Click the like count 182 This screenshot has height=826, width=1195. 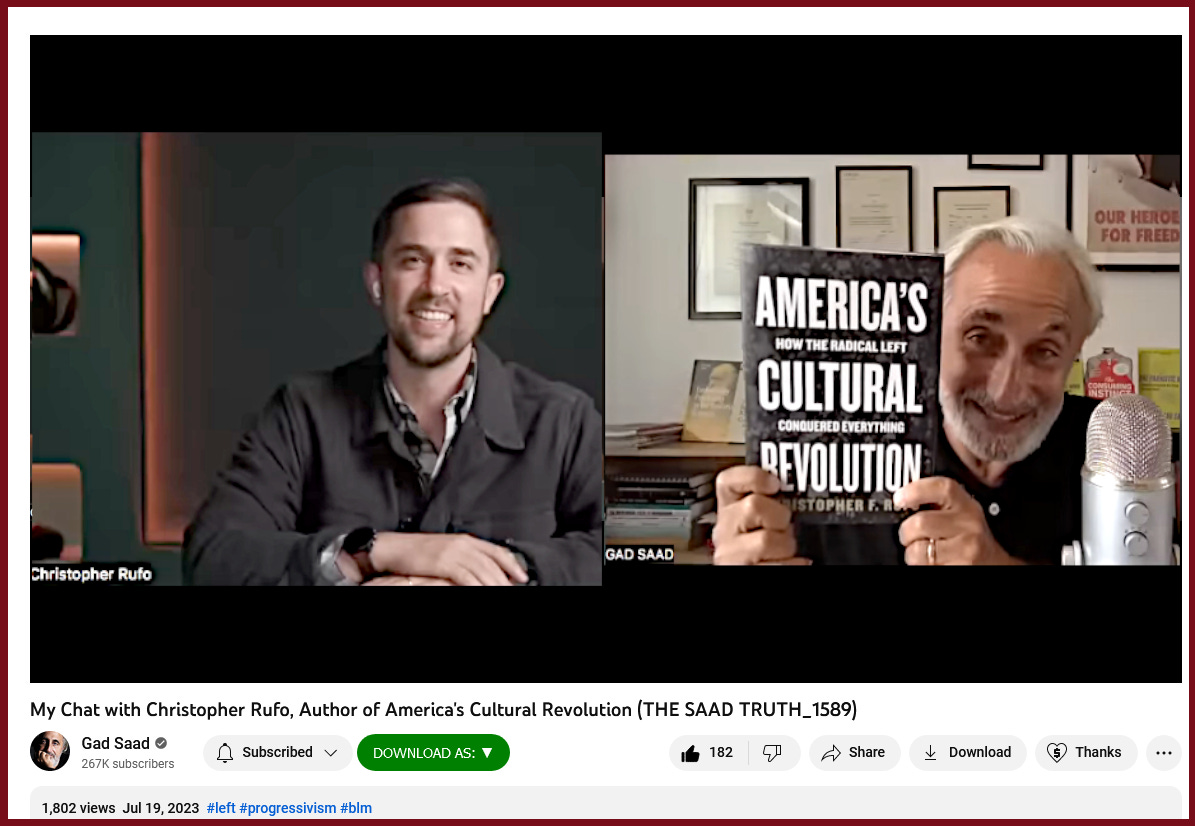pos(721,753)
